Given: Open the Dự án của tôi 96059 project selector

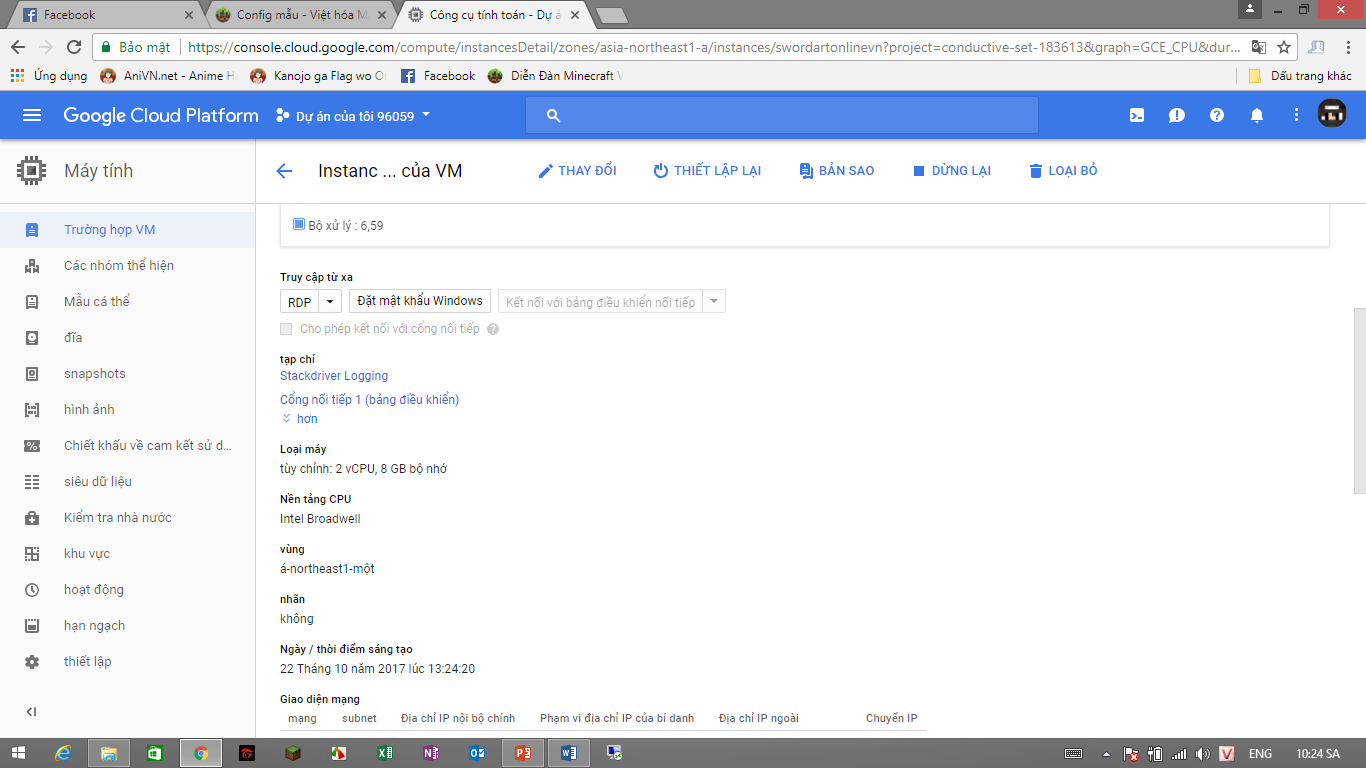Looking at the screenshot, I should point(353,115).
